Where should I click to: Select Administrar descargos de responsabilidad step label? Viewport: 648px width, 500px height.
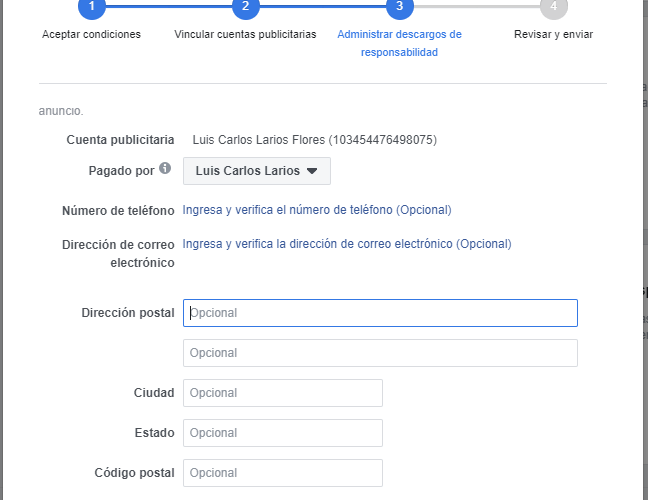(399, 43)
